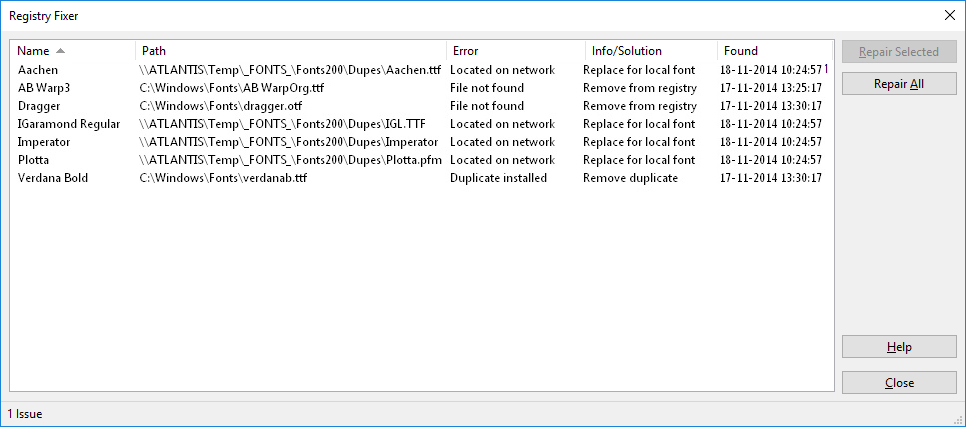Viewport: 966px width, 427px height.
Task: Select the Verdana Bold duplicate entry
Action: coord(421,178)
